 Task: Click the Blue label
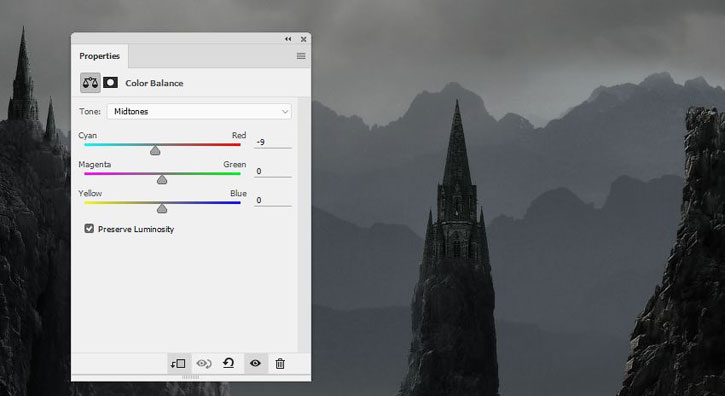click(239, 193)
